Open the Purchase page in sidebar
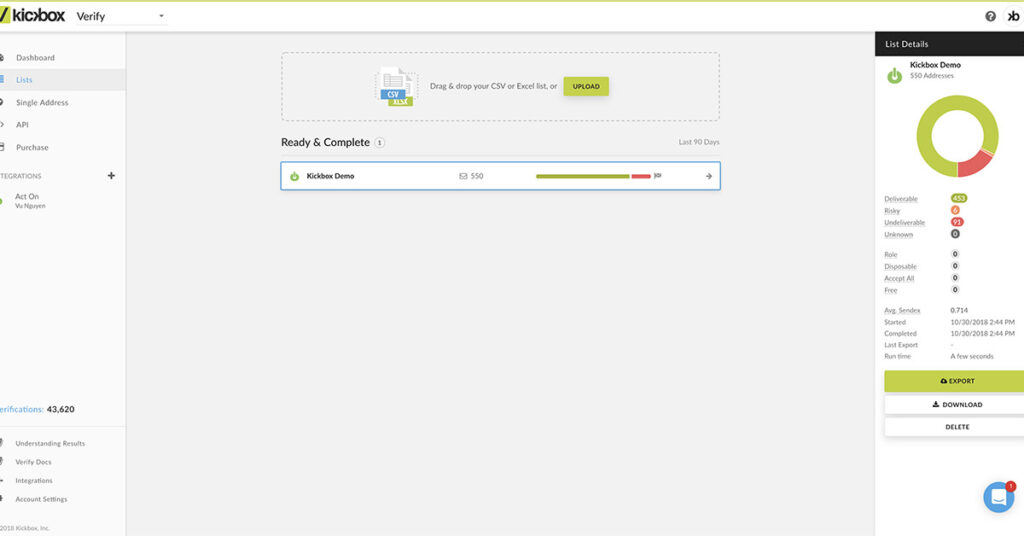 (x=32, y=148)
